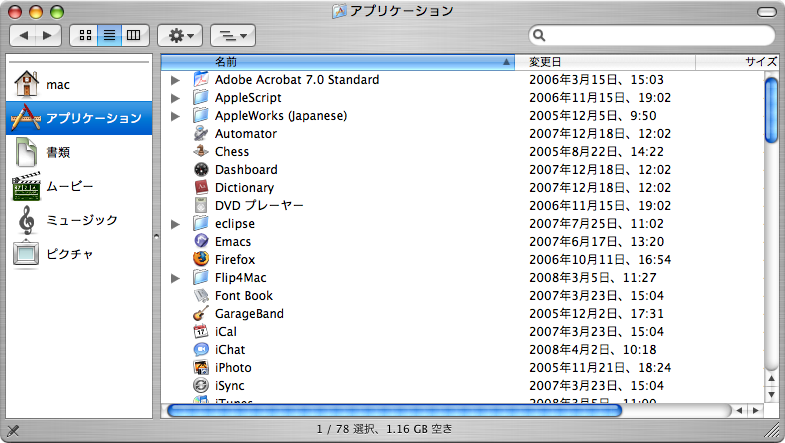
Task: Switch to icon view
Action: tap(85, 35)
